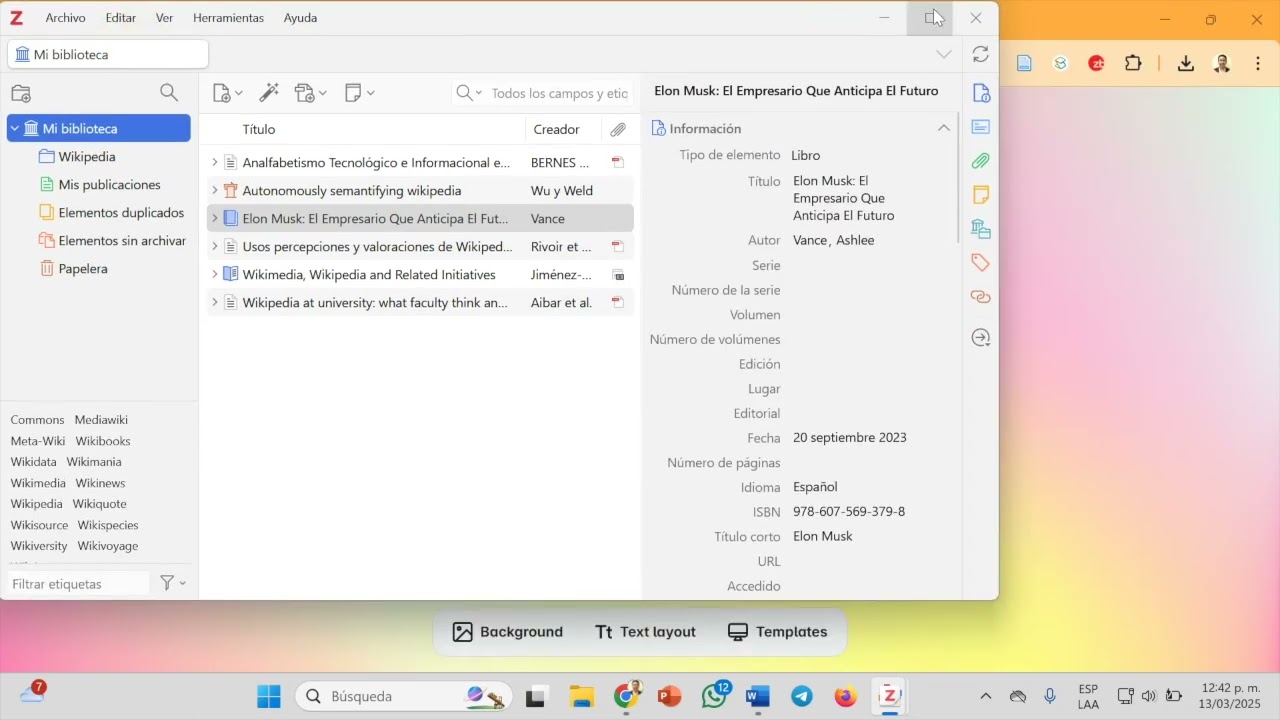The image size is (1280, 720).
Task: Select the Related items sidebar icon
Action: [981, 297]
